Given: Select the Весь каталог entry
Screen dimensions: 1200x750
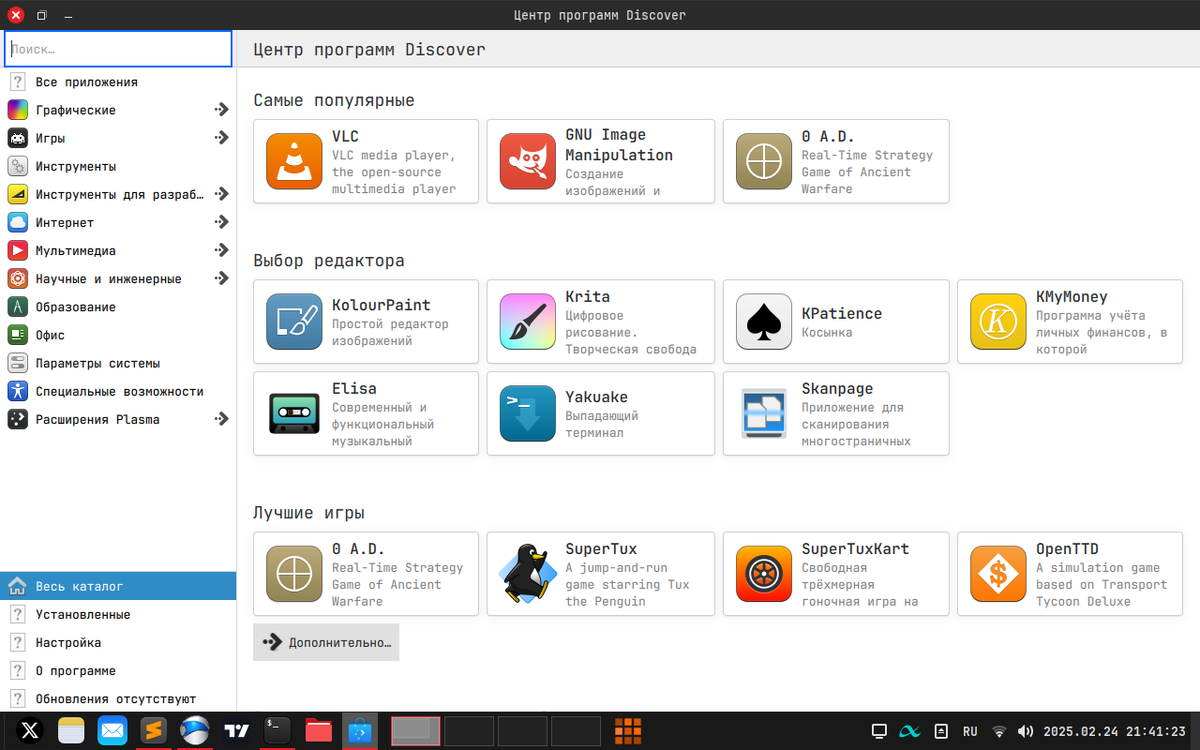Looking at the screenshot, I should tap(118, 586).
